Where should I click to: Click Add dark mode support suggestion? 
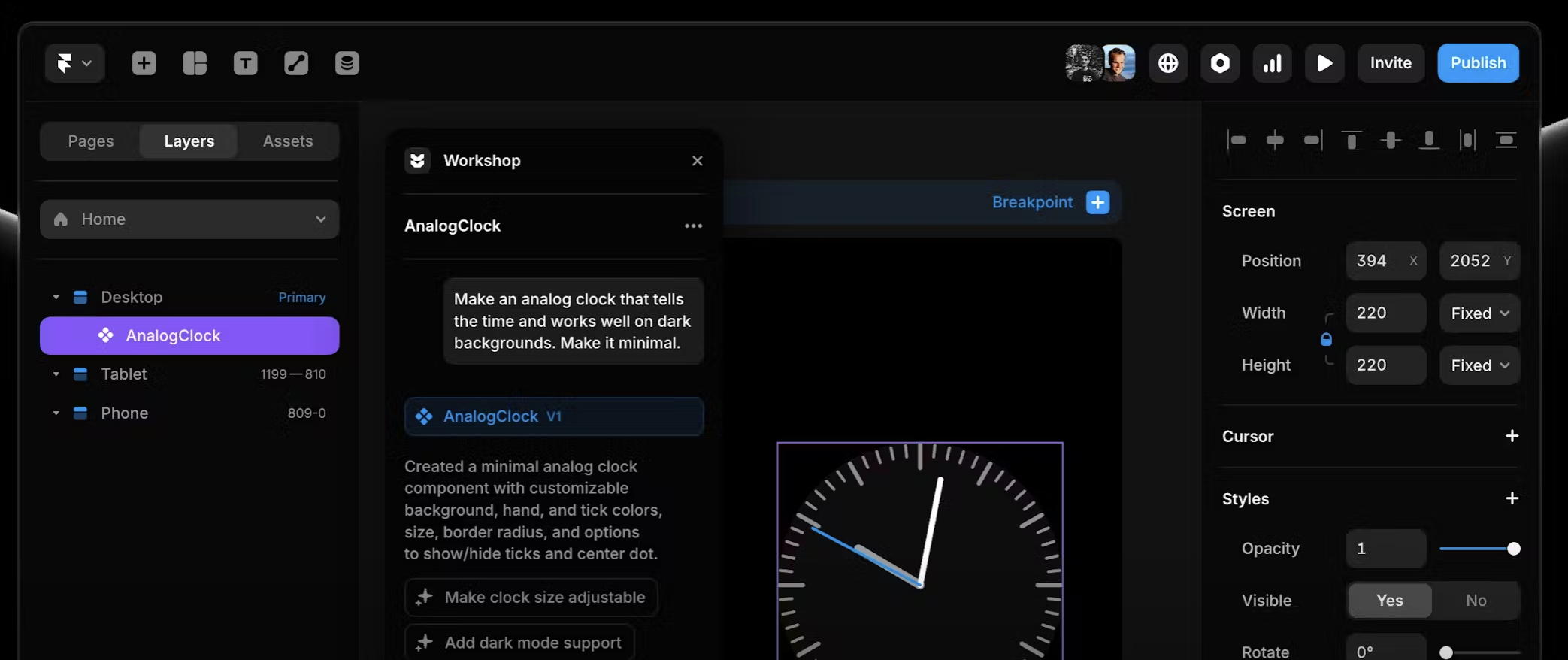[x=519, y=643]
